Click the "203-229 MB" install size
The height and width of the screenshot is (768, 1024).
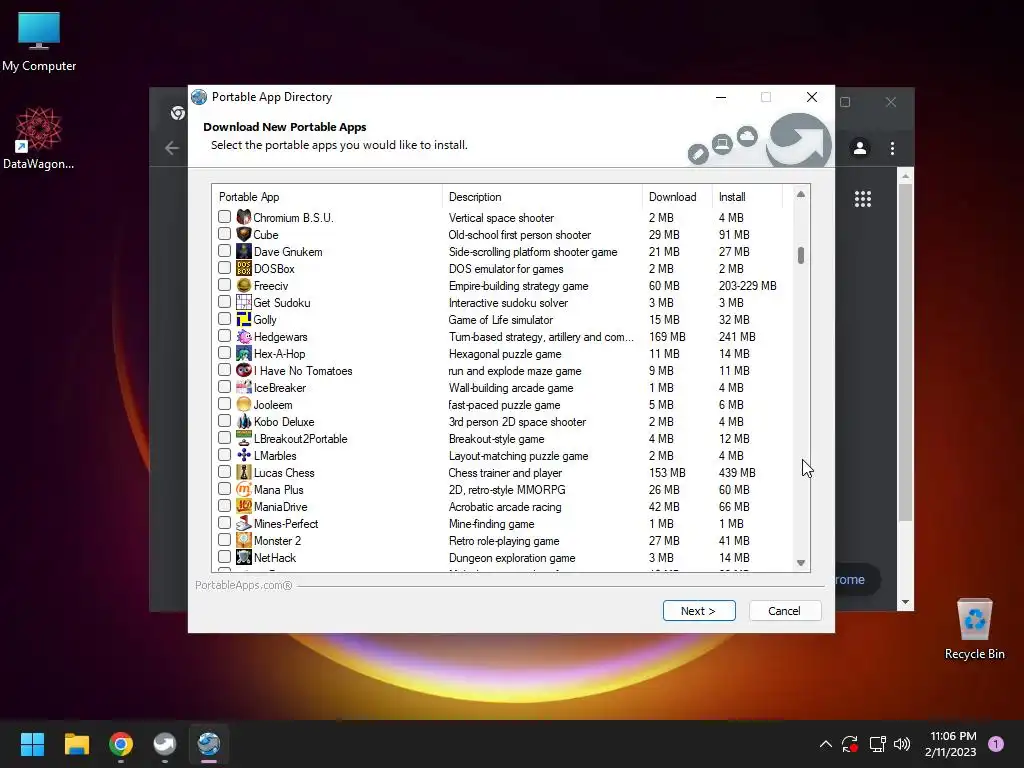pyautogui.click(x=748, y=285)
